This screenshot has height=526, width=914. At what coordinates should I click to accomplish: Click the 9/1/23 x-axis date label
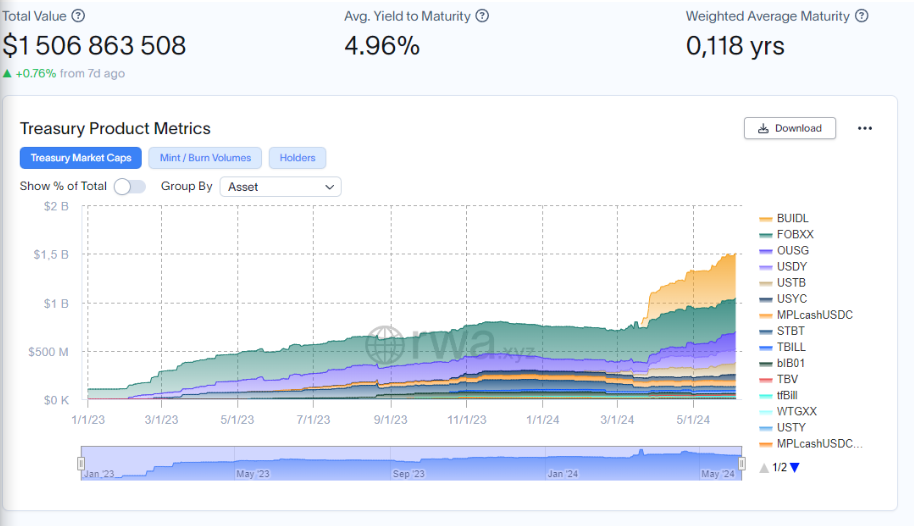(x=391, y=420)
